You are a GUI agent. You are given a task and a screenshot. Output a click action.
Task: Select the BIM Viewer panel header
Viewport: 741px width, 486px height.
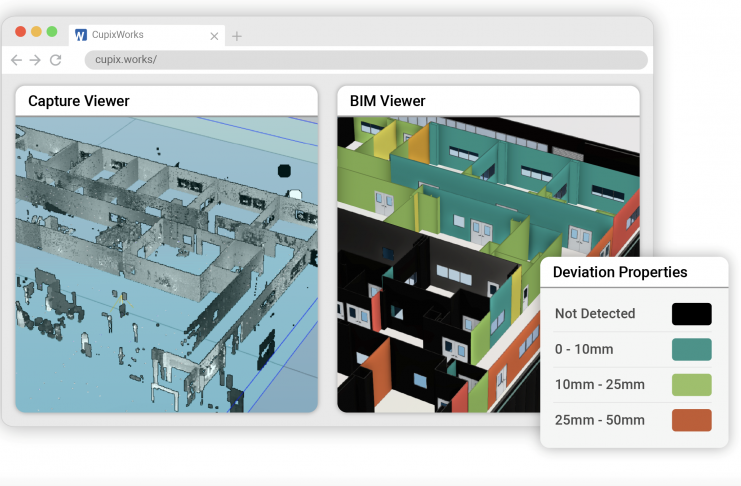488,101
